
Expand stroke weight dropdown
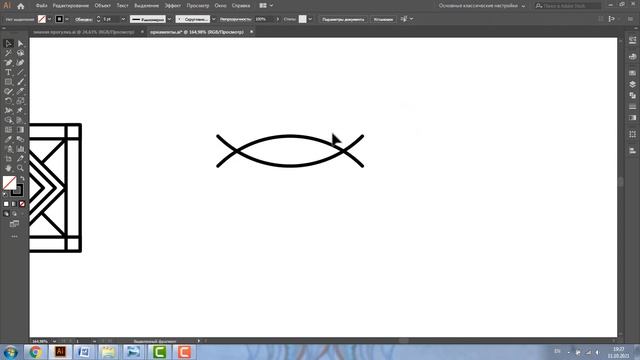(x=123, y=19)
